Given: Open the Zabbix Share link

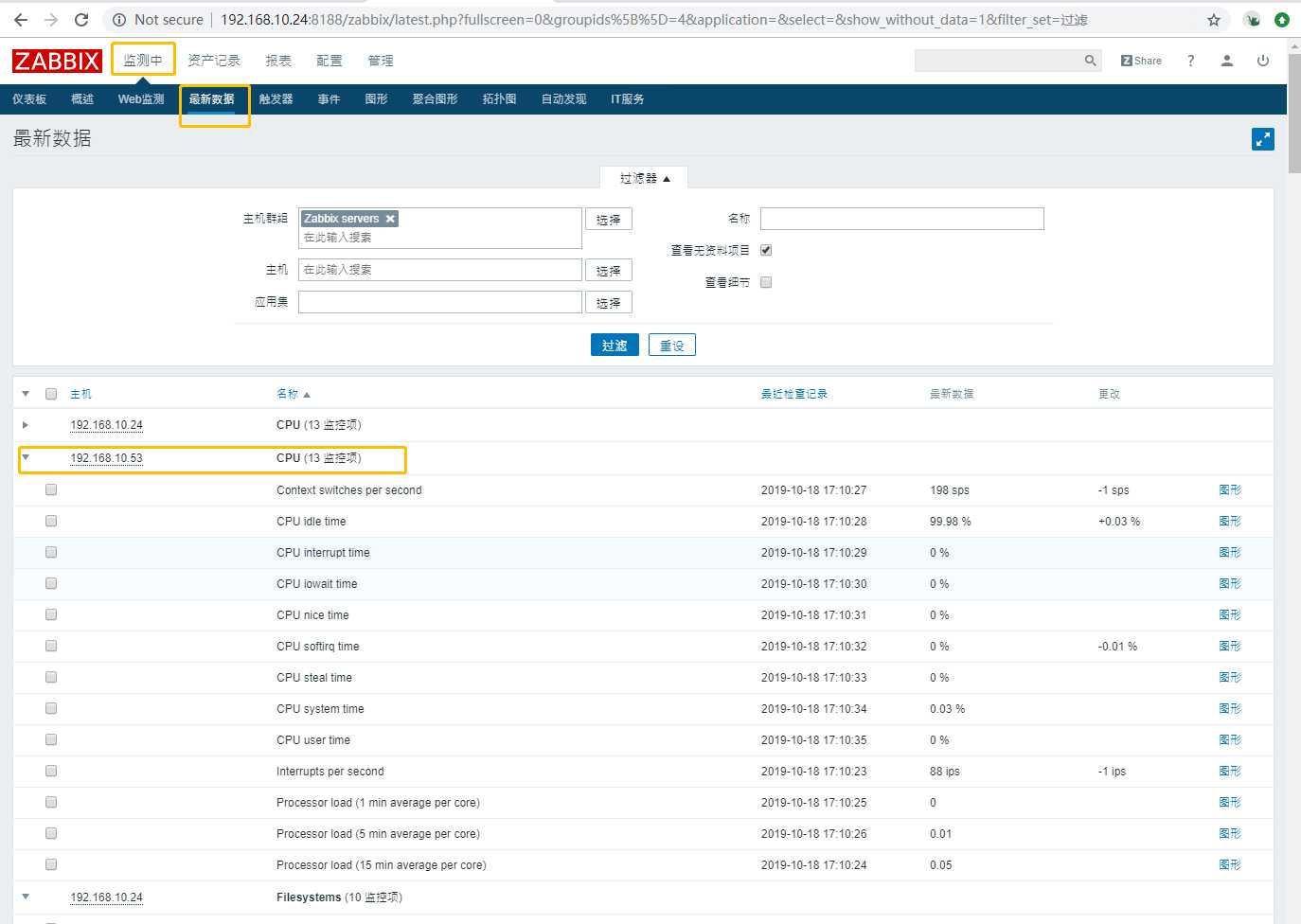Looking at the screenshot, I should 1141,61.
